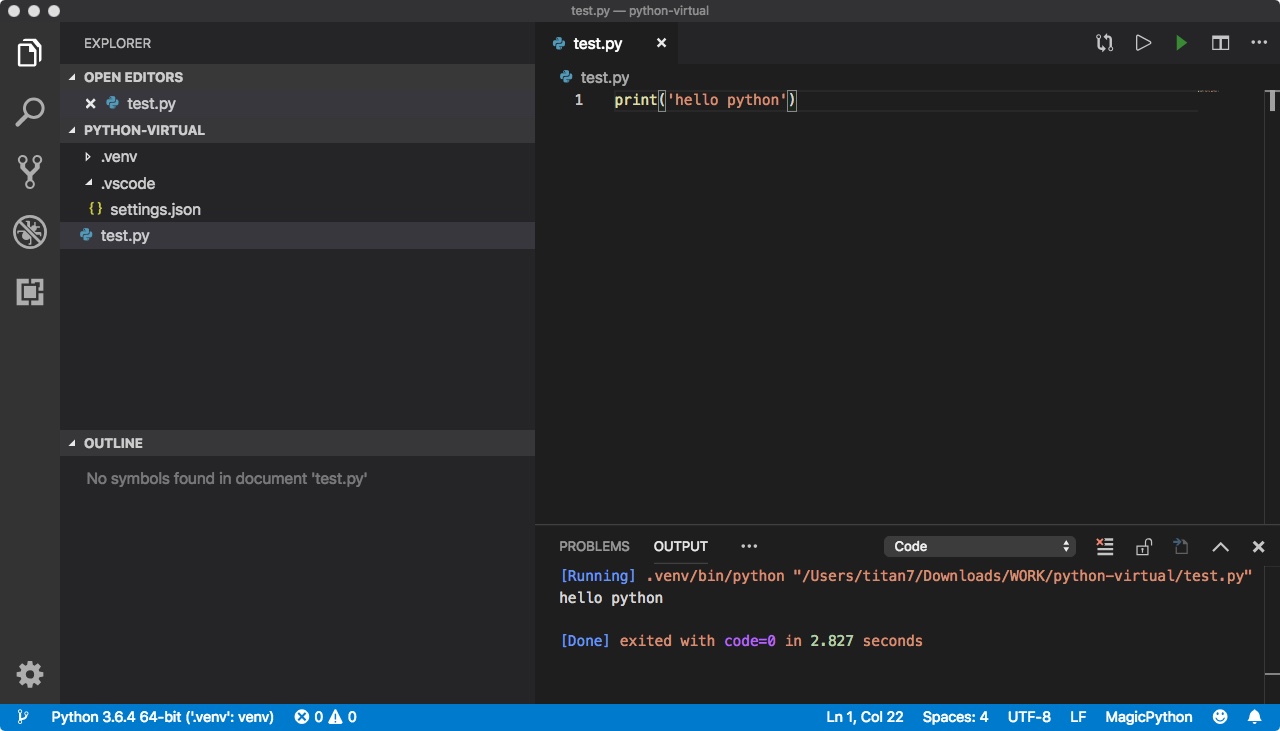Open the editor More Actions menu
This screenshot has height=731, width=1280.
pos(1259,43)
